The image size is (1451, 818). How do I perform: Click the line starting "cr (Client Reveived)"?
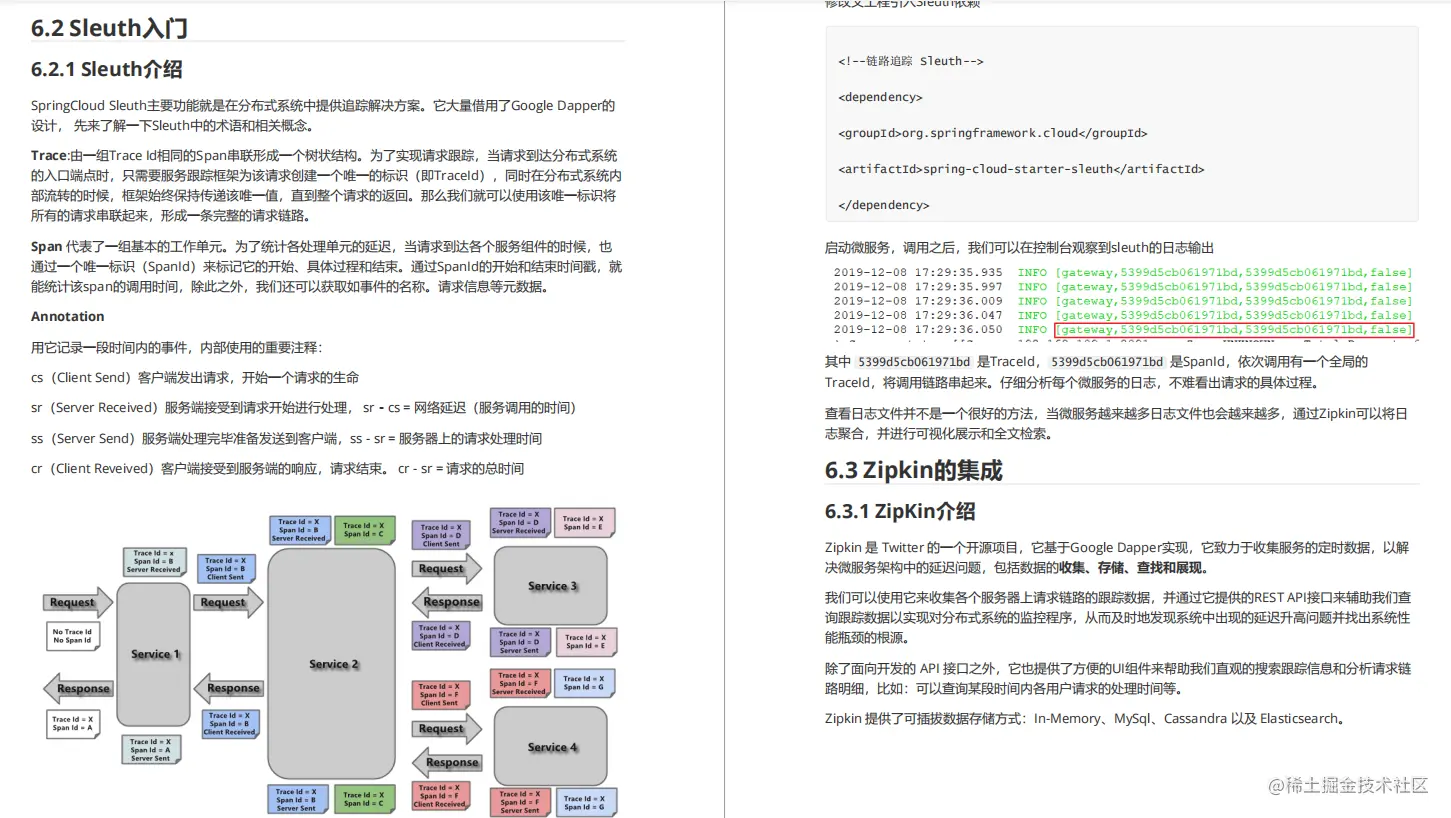point(277,469)
